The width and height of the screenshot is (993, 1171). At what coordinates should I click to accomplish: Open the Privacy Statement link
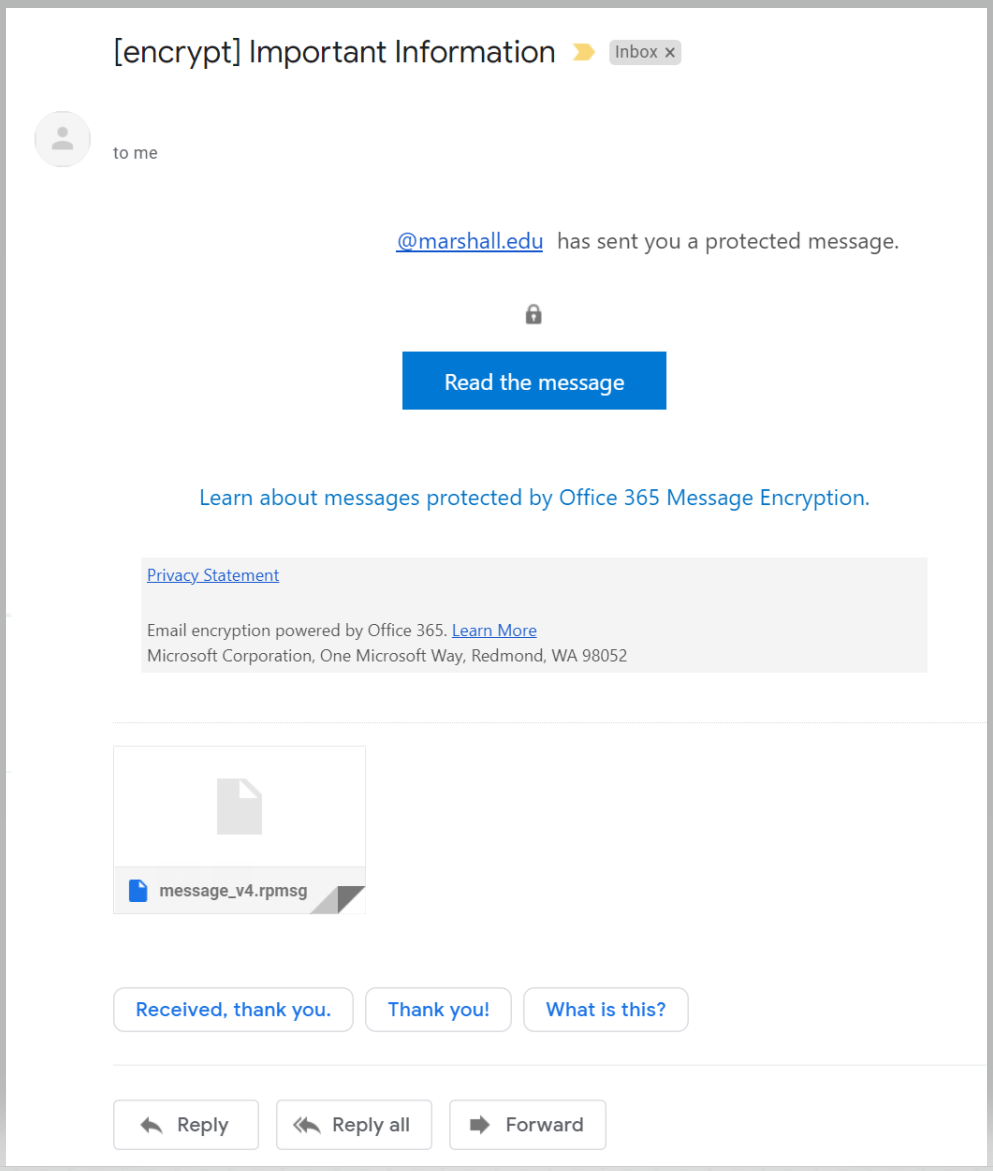(x=213, y=575)
